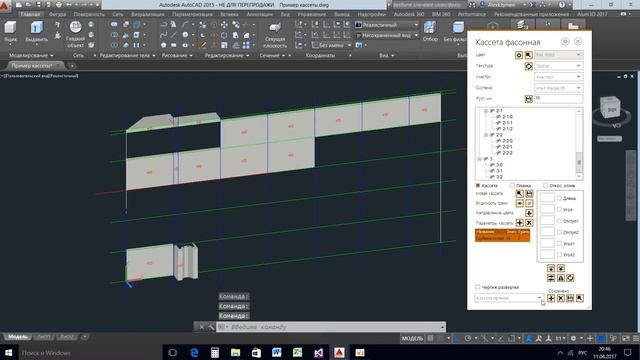Click the magnifier icon for Новая кассета
The image size is (640, 360).
(519, 193)
